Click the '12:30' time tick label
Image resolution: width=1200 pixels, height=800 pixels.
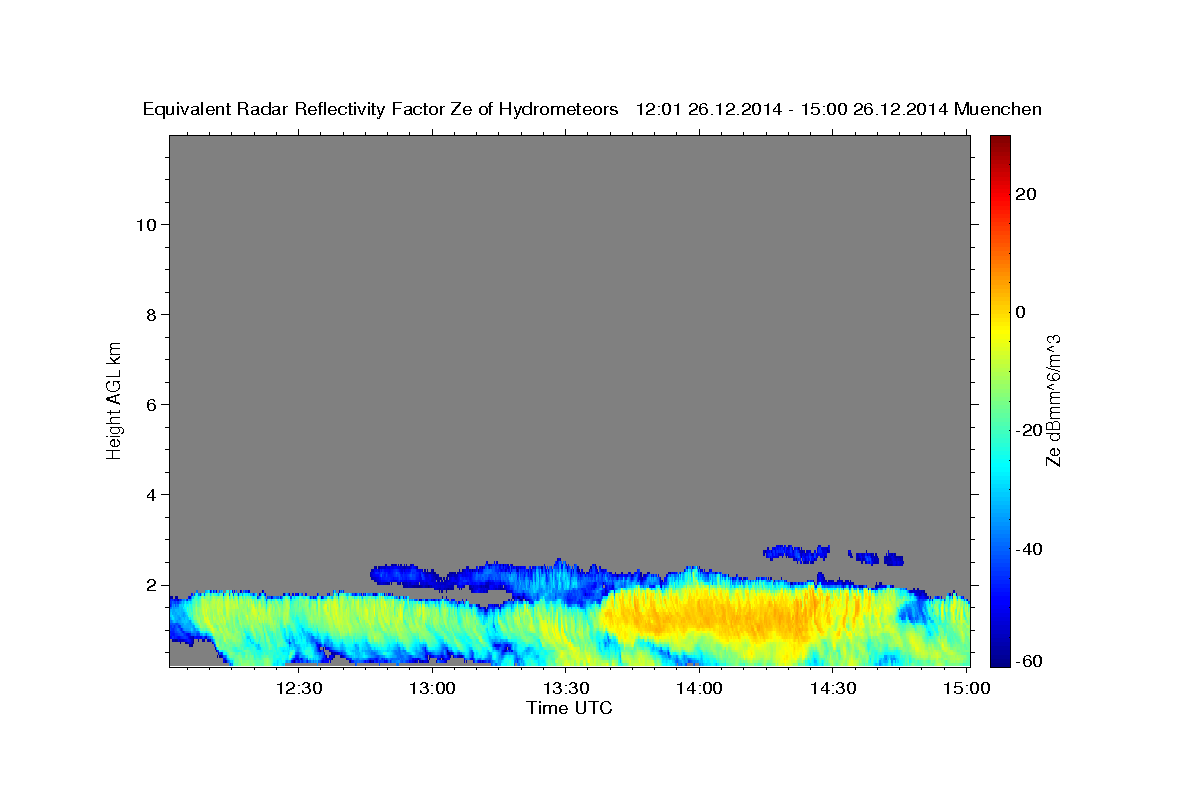(x=299, y=689)
